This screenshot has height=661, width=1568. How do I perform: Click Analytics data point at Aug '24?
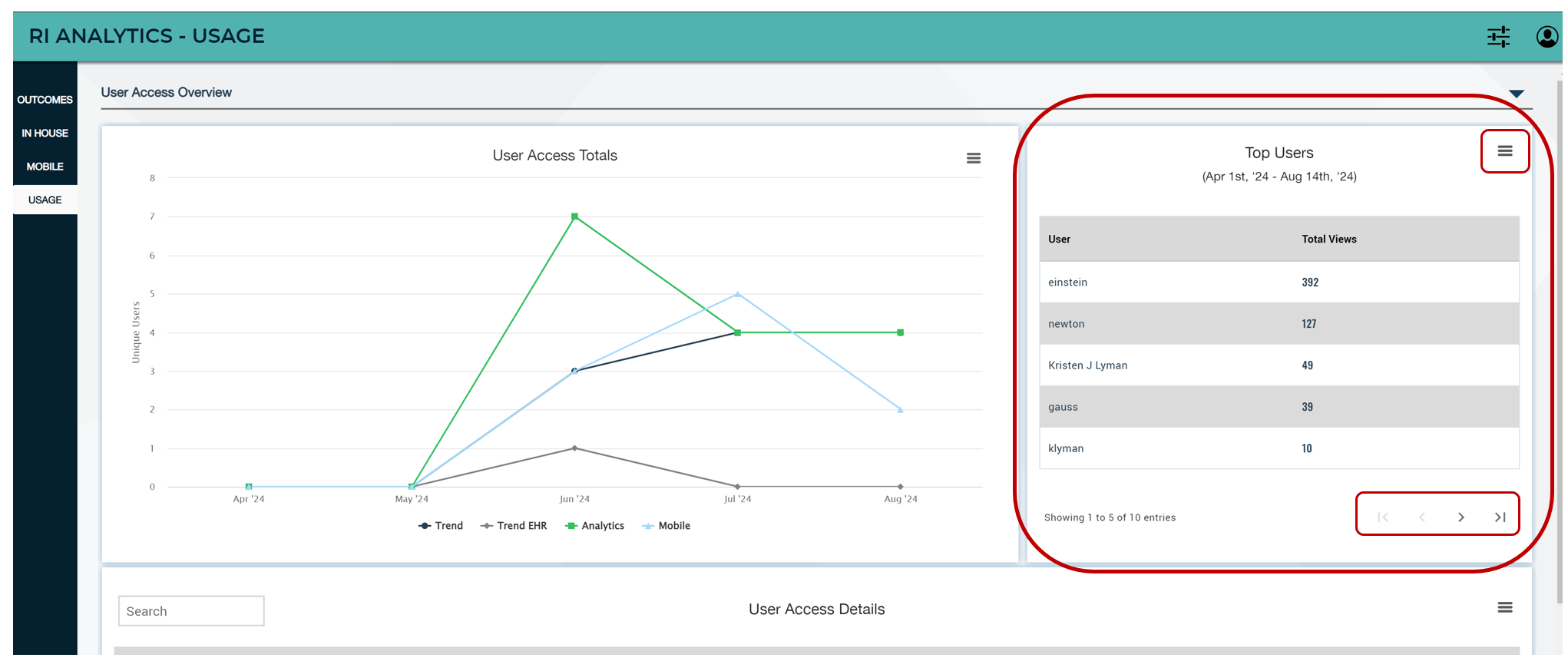(900, 332)
